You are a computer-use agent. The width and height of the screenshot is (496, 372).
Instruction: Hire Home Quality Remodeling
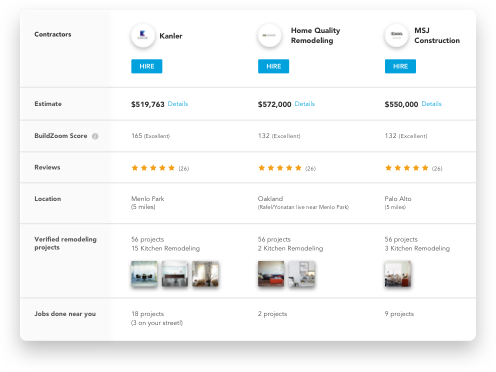[x=273, y=66]
